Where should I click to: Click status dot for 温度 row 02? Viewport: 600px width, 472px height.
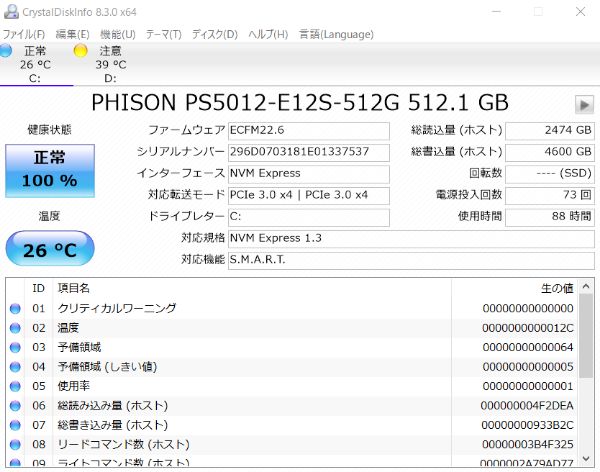coord(15,328)
